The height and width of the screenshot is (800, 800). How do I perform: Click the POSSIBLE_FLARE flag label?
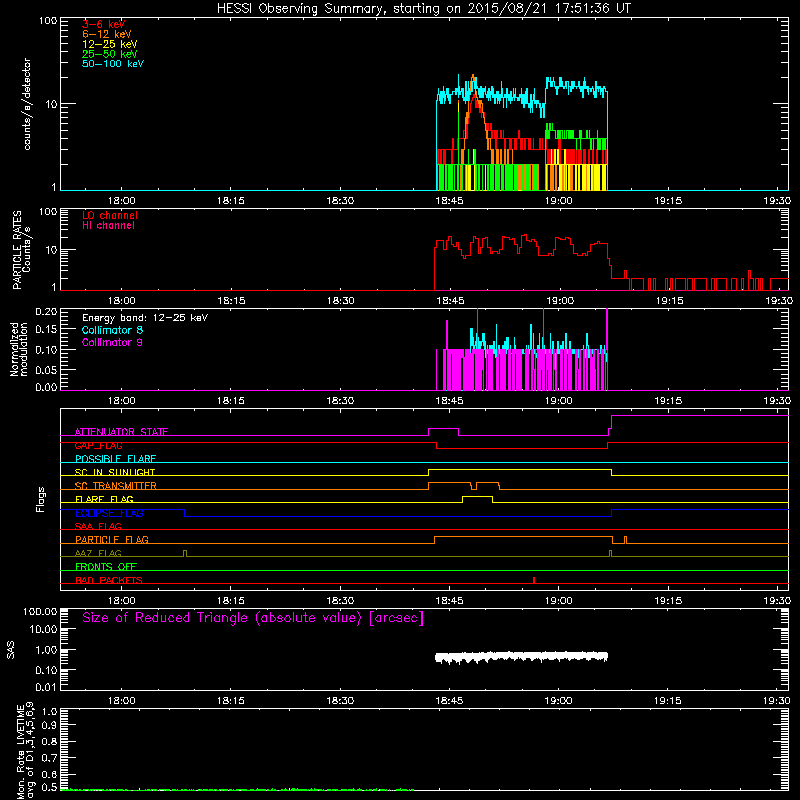click(115, 459)
